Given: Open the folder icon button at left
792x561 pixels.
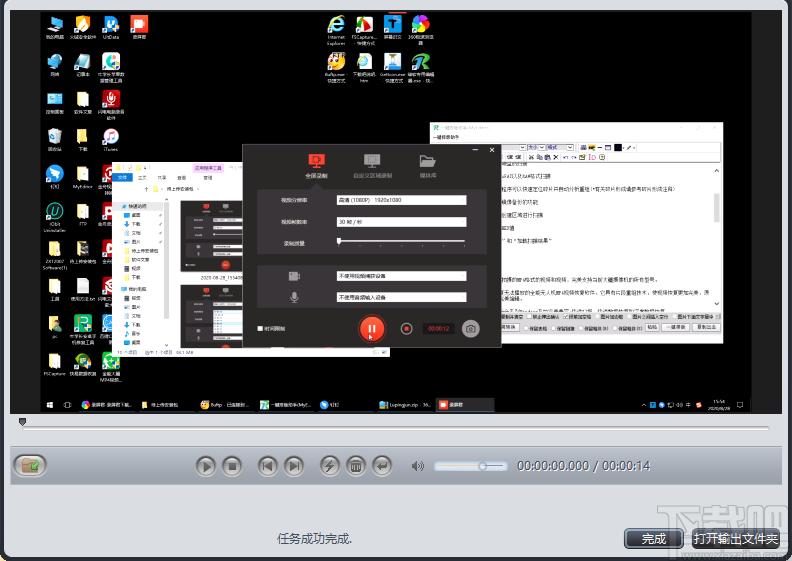Looking at the screenshot, I should point(30,465).
